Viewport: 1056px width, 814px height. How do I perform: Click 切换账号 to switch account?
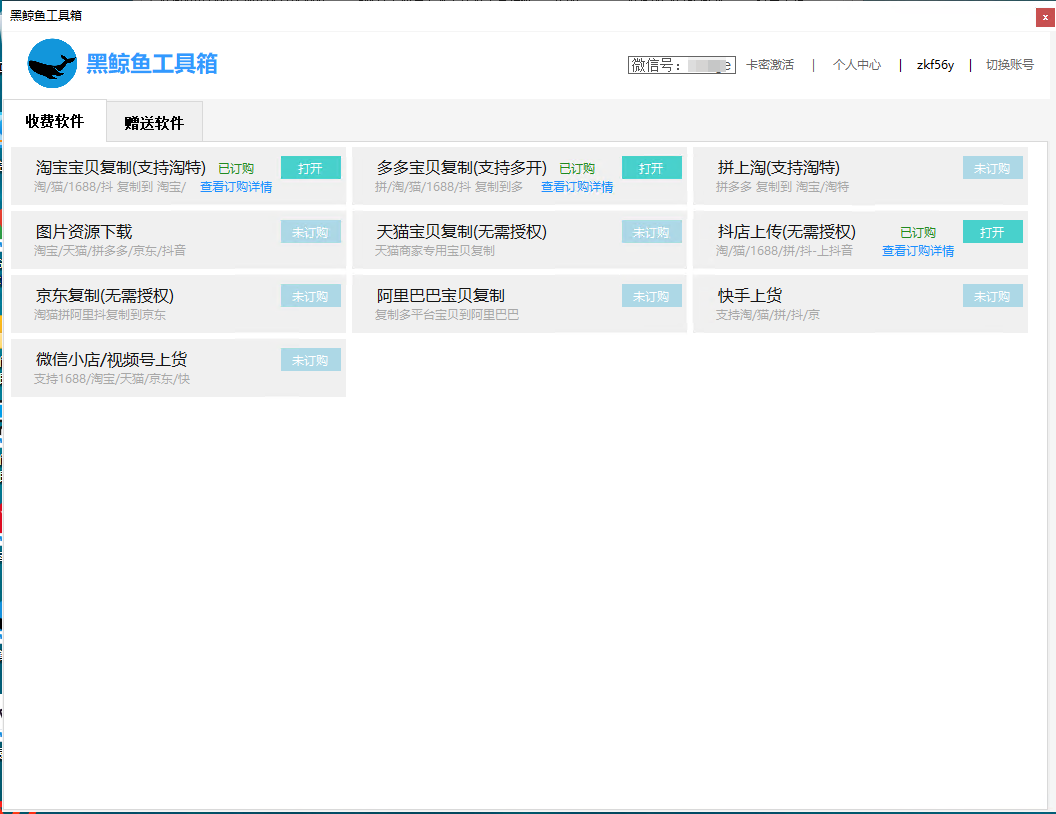pyautogui.click(x=1010, y=65)
